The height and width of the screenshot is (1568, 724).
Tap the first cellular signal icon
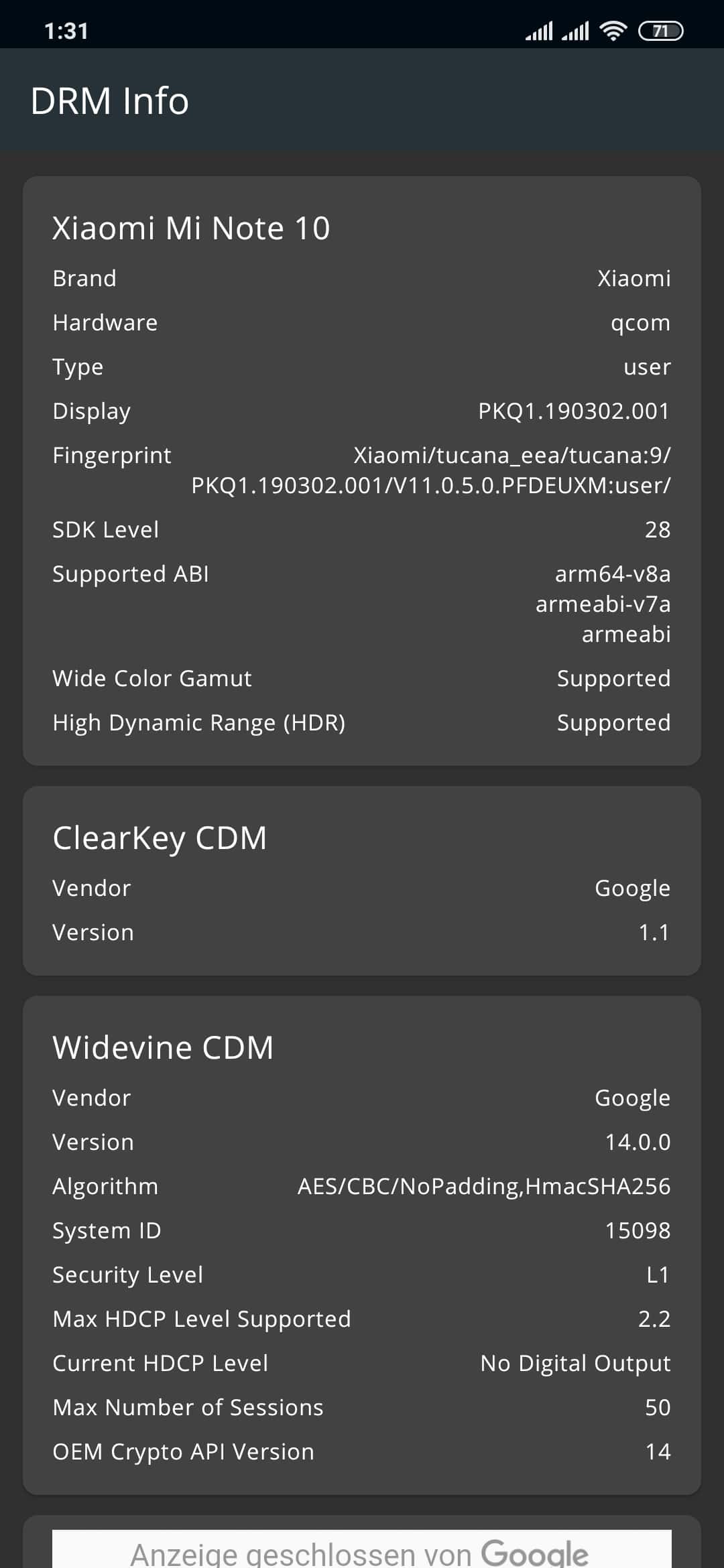(x=539, y=31)
